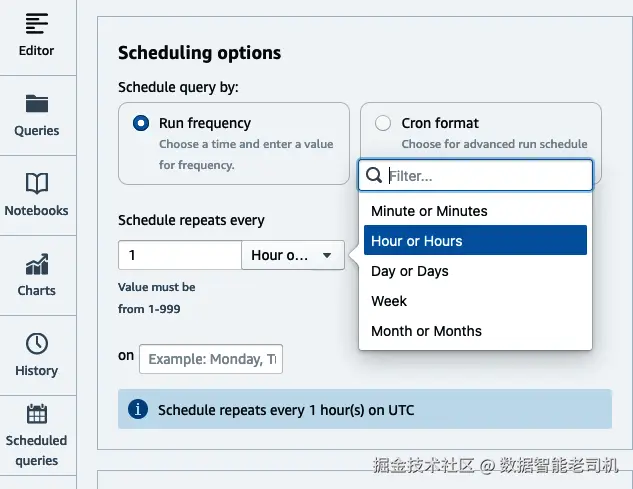This screenshot has width=633, height=489.
Task: Open the History clock icon
Action: coord(37,344)
